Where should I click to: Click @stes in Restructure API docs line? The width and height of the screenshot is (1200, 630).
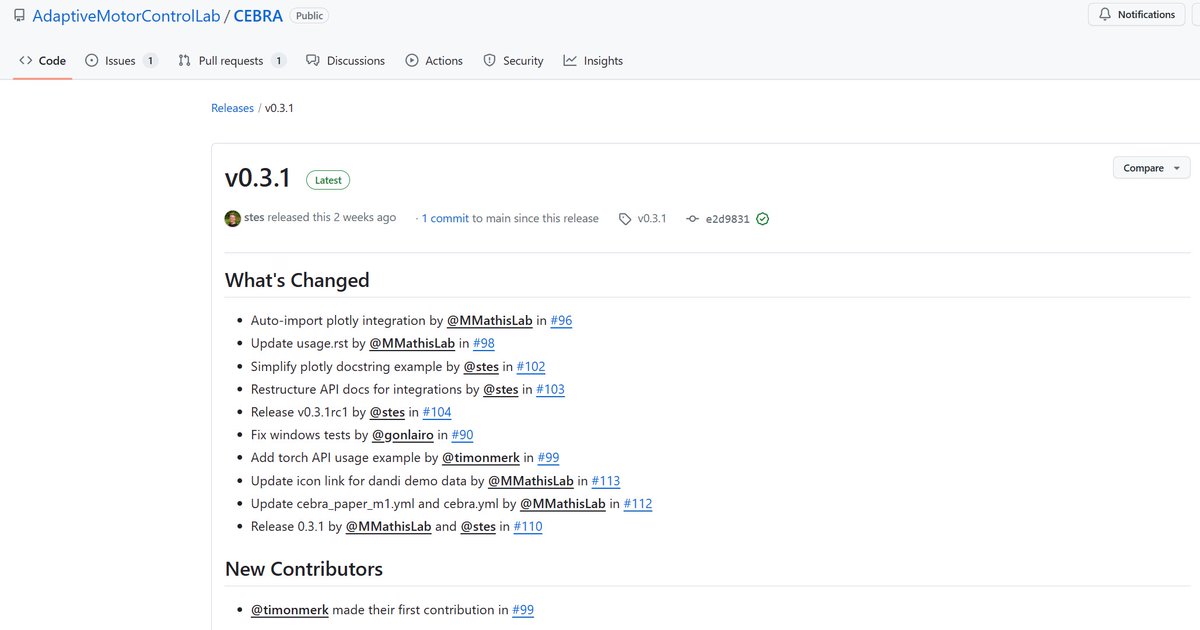click(501, 390)
